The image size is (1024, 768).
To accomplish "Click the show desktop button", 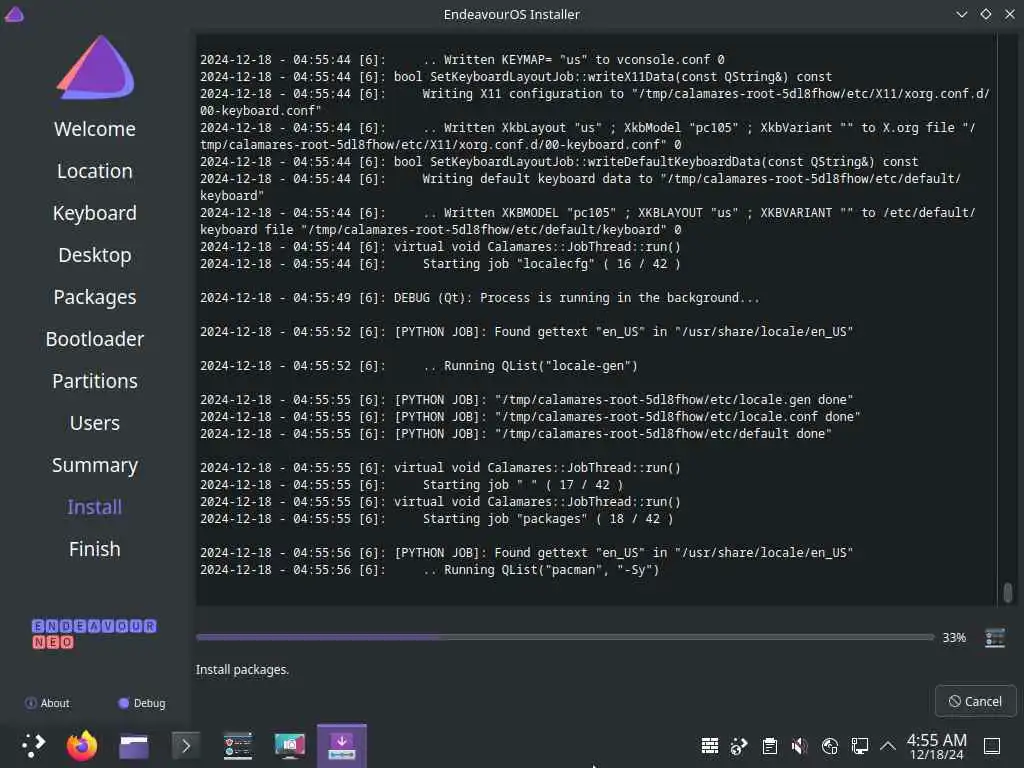I will [992, 746].
